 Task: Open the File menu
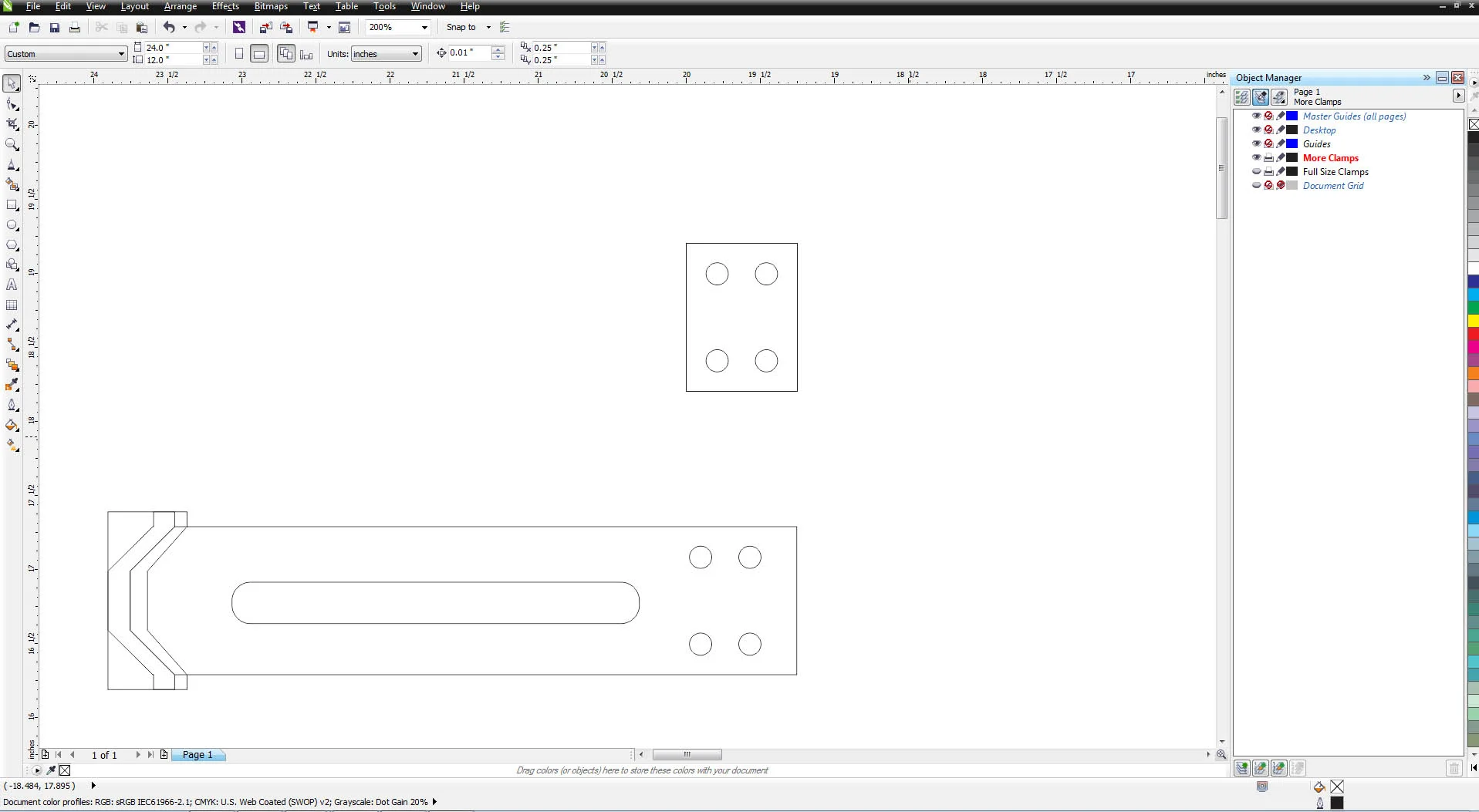click(x=32, y=6)
